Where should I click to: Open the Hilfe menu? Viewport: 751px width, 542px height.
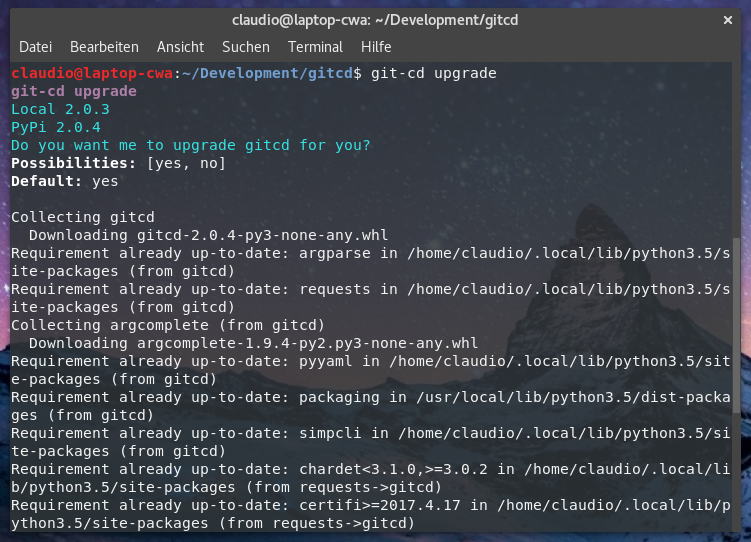coord(376,47)
